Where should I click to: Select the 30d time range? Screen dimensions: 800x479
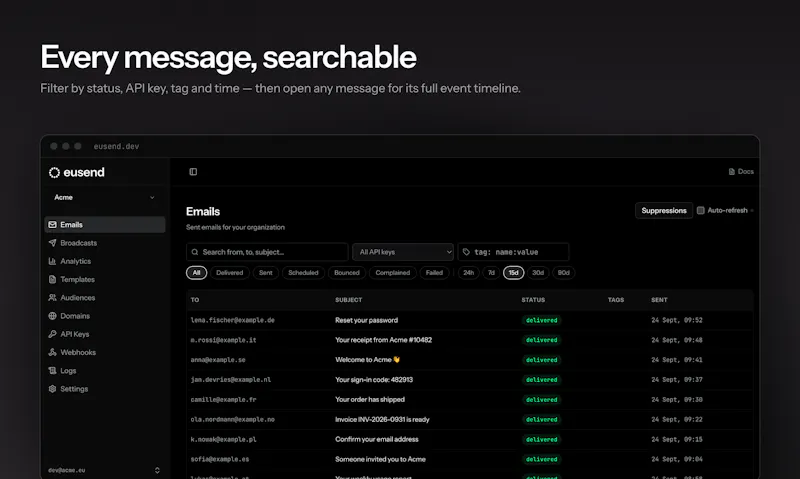tap(538, 273)
